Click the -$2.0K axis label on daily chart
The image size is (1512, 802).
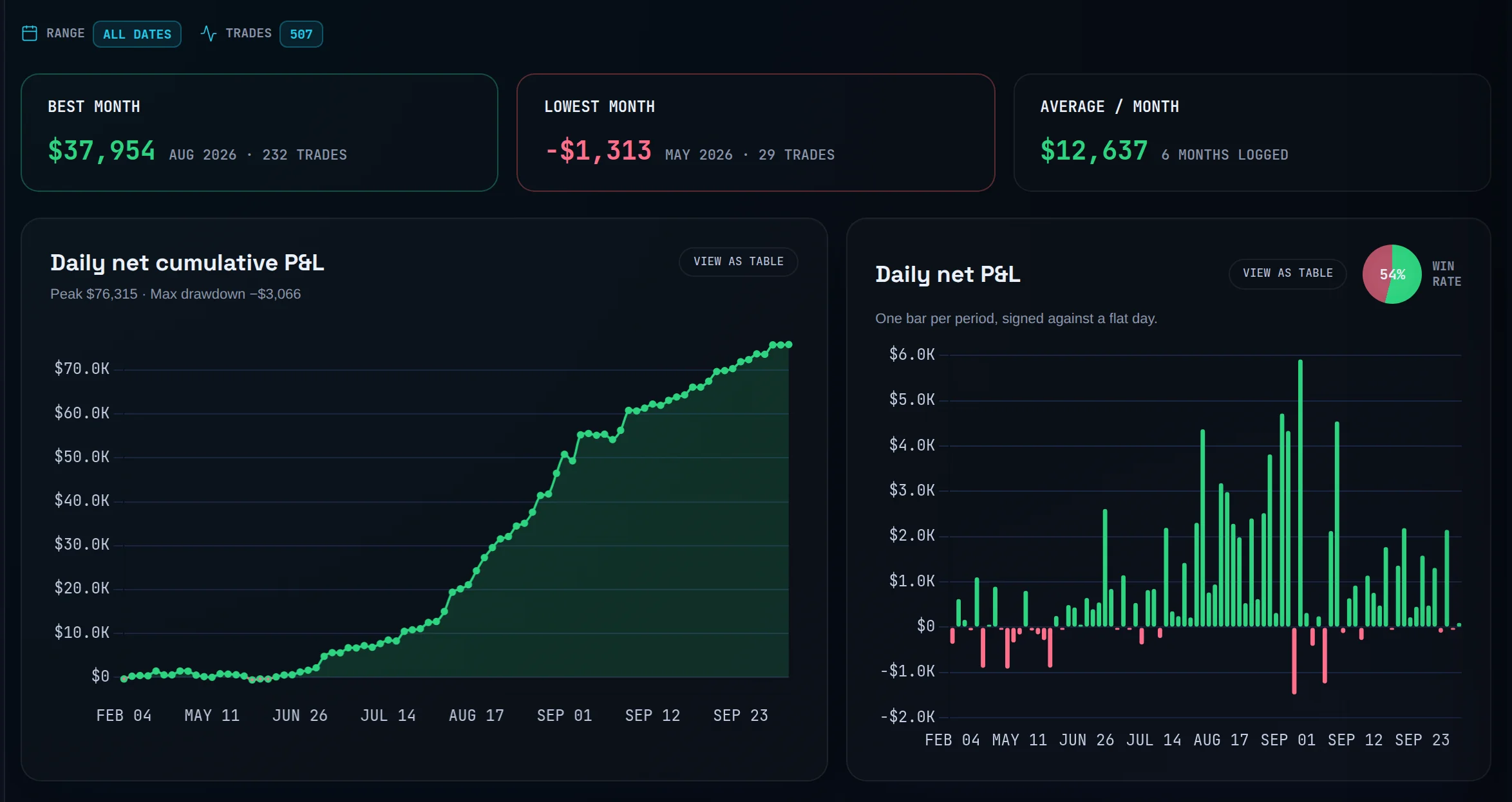tap(907, 717)
